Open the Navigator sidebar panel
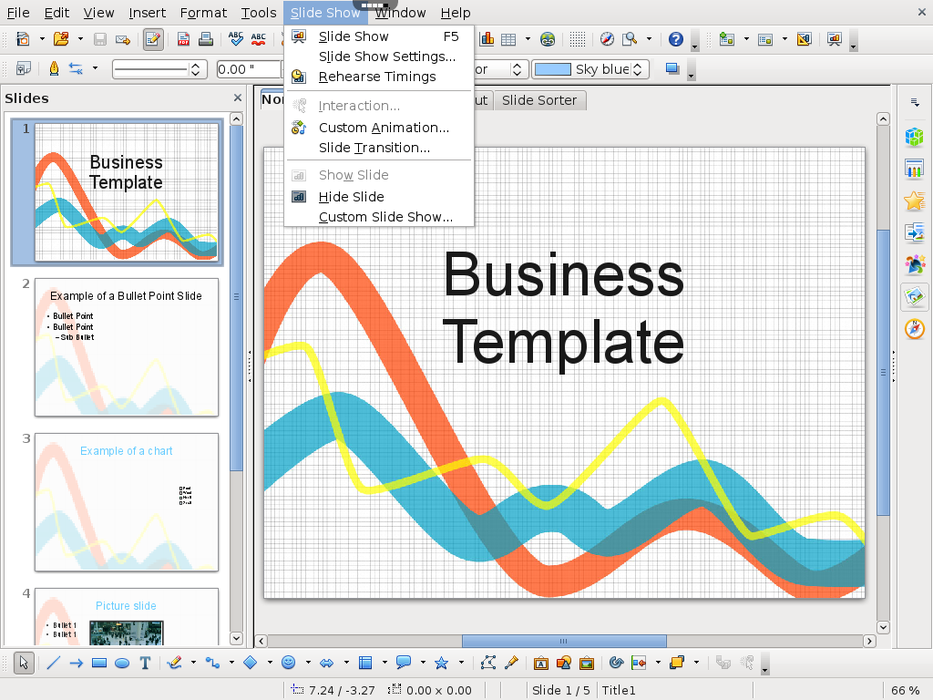Image resolution: width=933 pixels, height=700 pixels. coord(914,329)
